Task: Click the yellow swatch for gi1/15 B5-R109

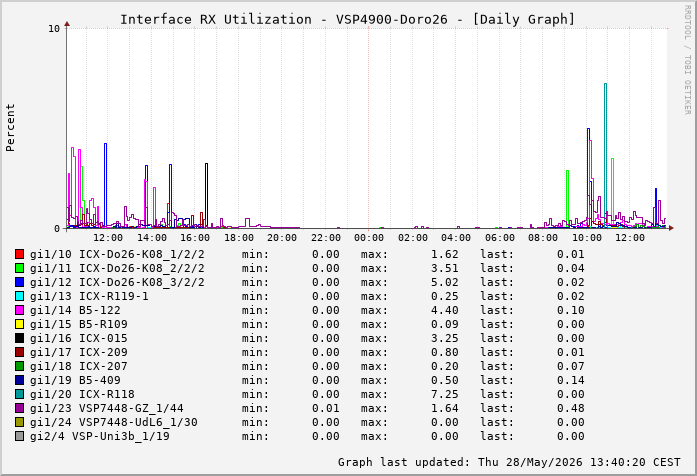Action: pos(19,324)
